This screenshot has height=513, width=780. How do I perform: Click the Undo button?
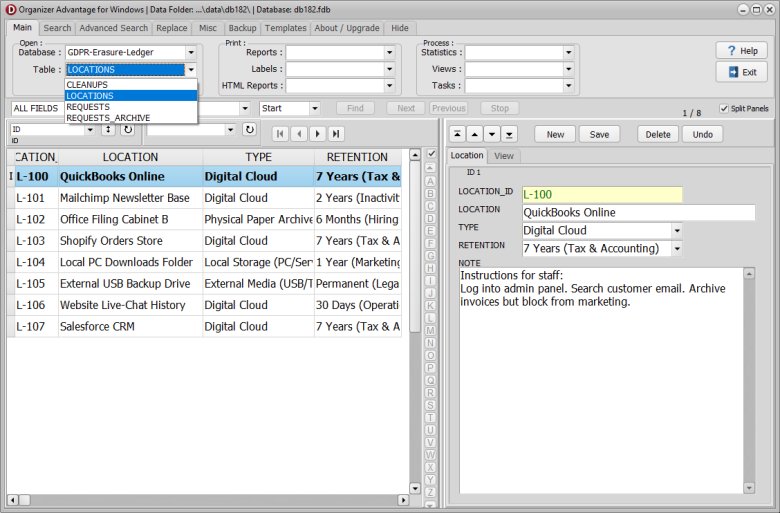click(702, 134)
